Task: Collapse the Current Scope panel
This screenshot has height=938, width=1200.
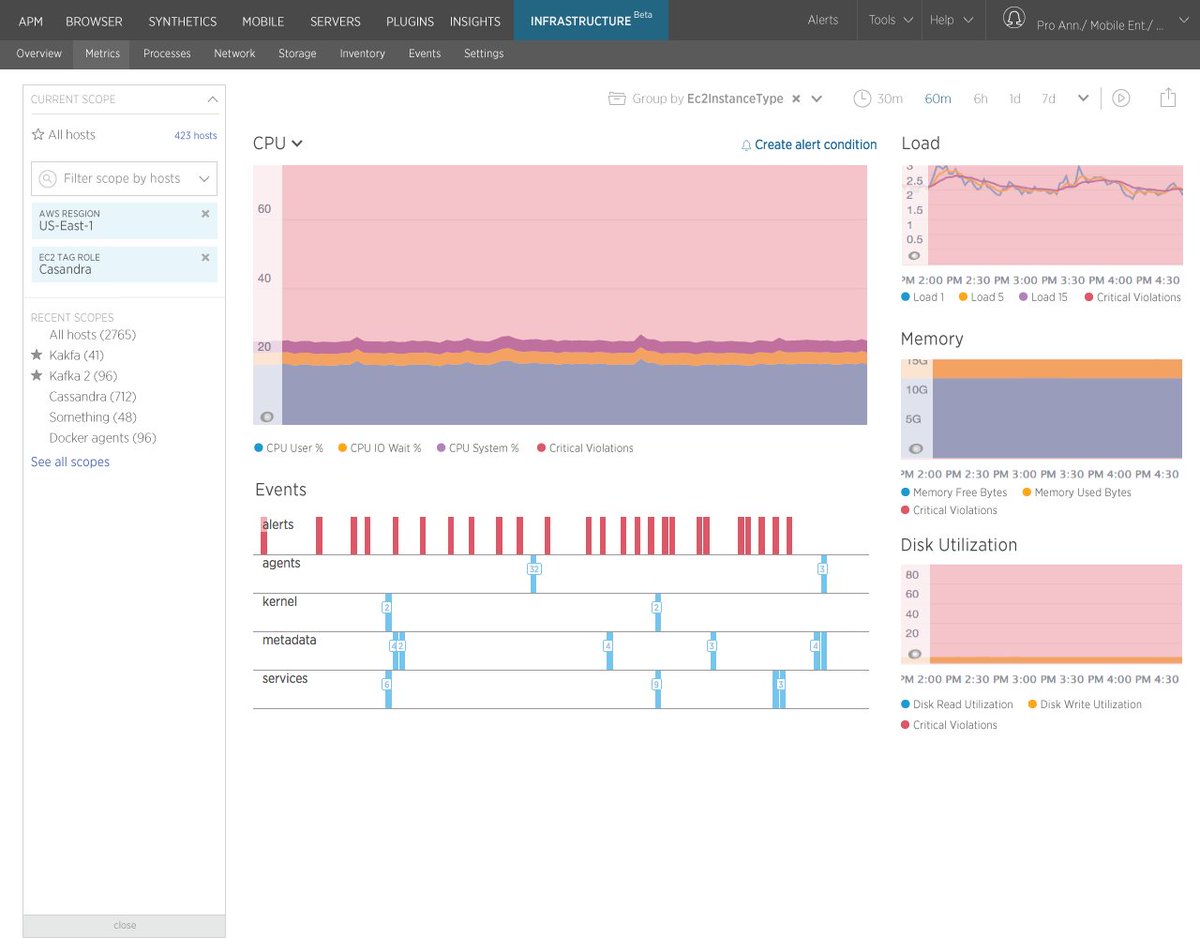Action: (212, 99)
